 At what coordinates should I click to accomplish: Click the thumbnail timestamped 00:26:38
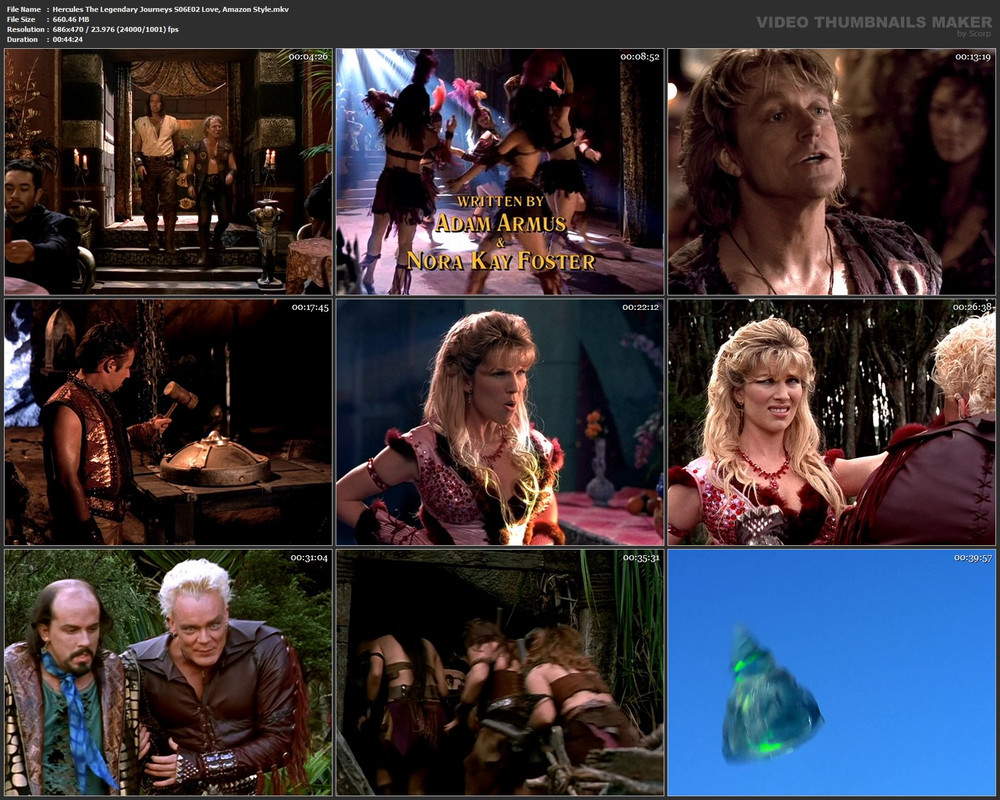(x=832, y=422)
